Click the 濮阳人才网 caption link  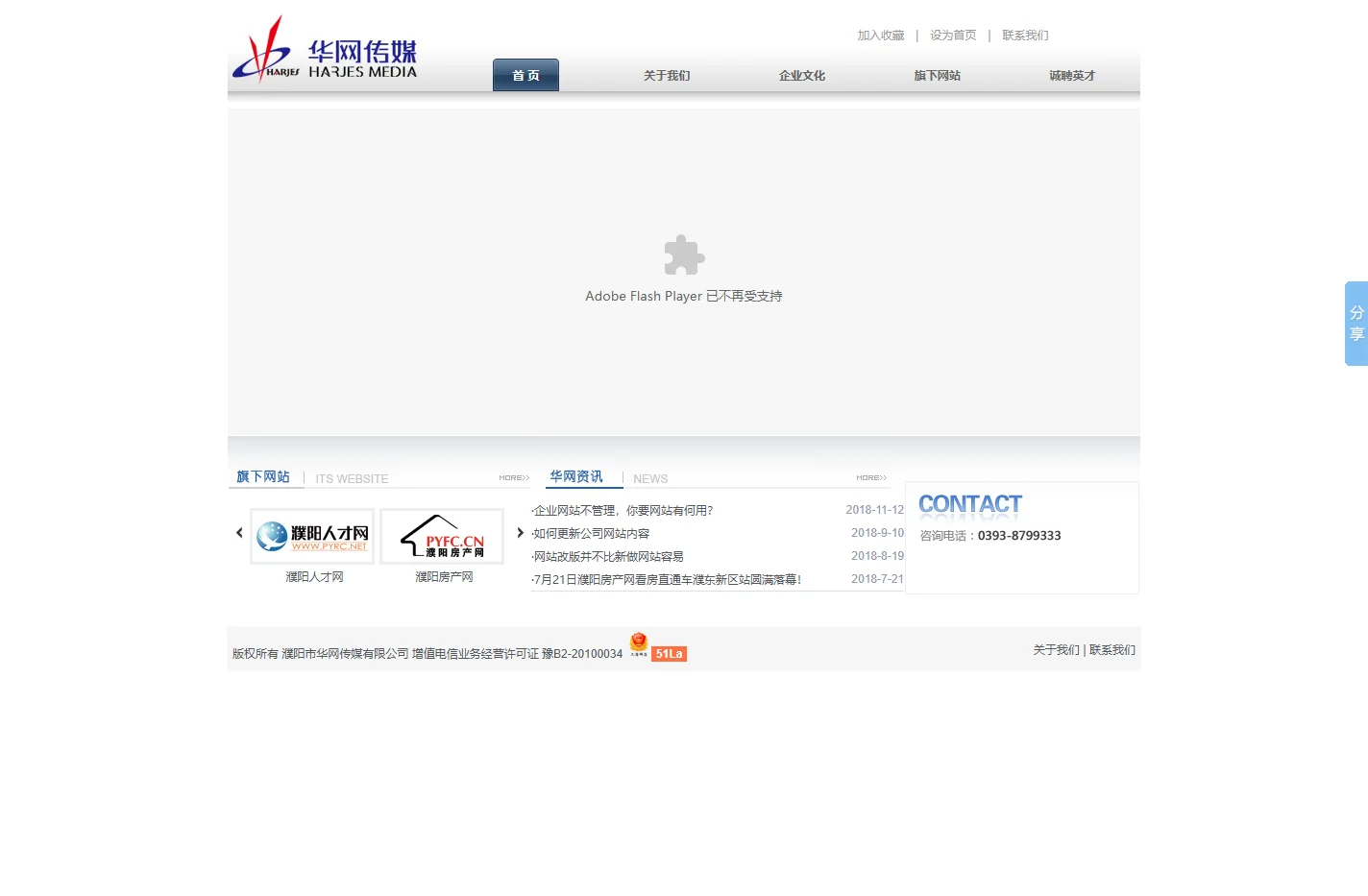[314, 577]
